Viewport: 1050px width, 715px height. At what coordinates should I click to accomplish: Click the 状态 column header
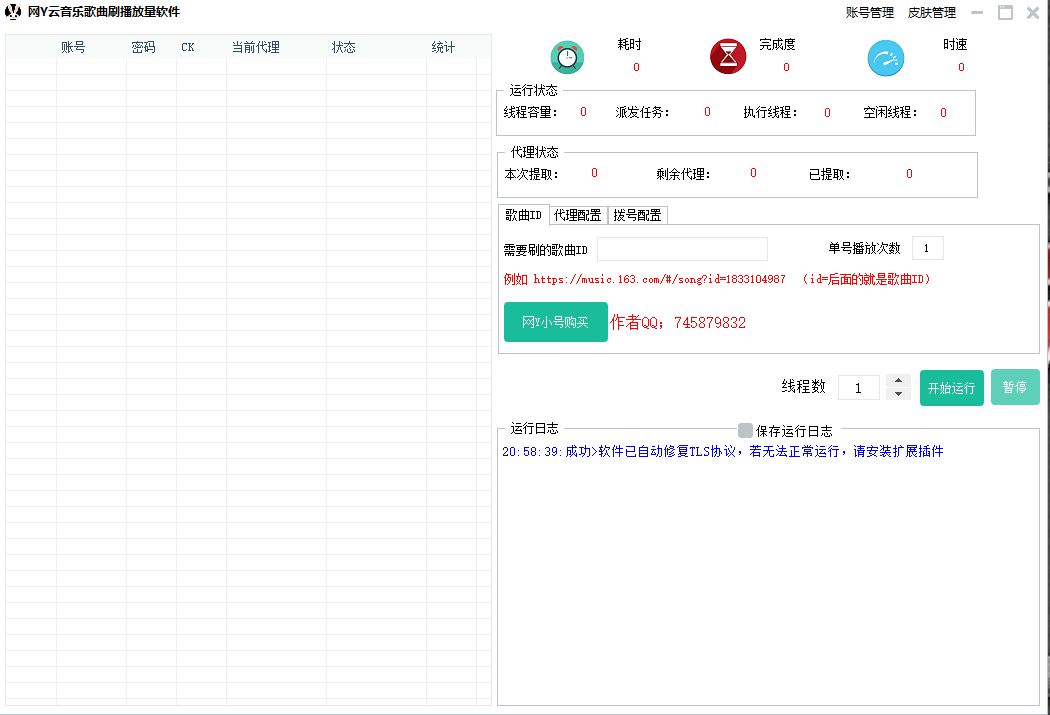(344, 47)
